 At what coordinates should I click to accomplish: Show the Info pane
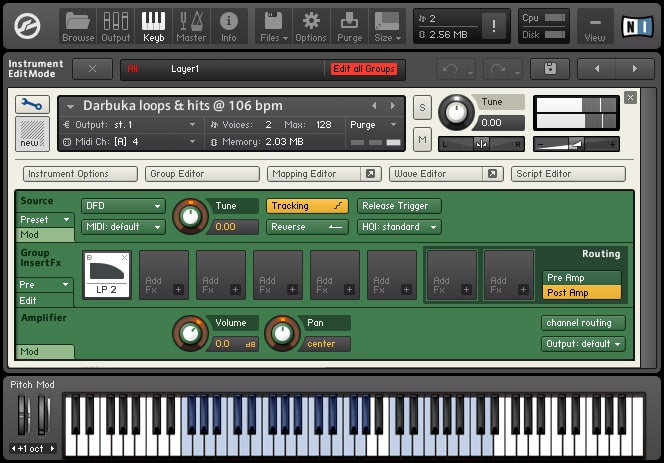click(x=229, y=26)
